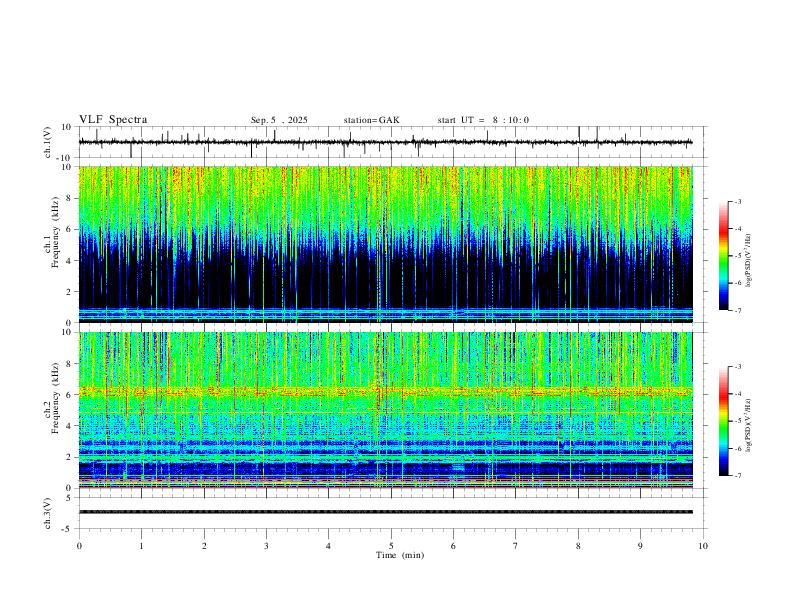Select the date text "Sep. 5 , 2025"
Image resolution: width=792 pixels, height=612 pixels.
coord(279,120)
